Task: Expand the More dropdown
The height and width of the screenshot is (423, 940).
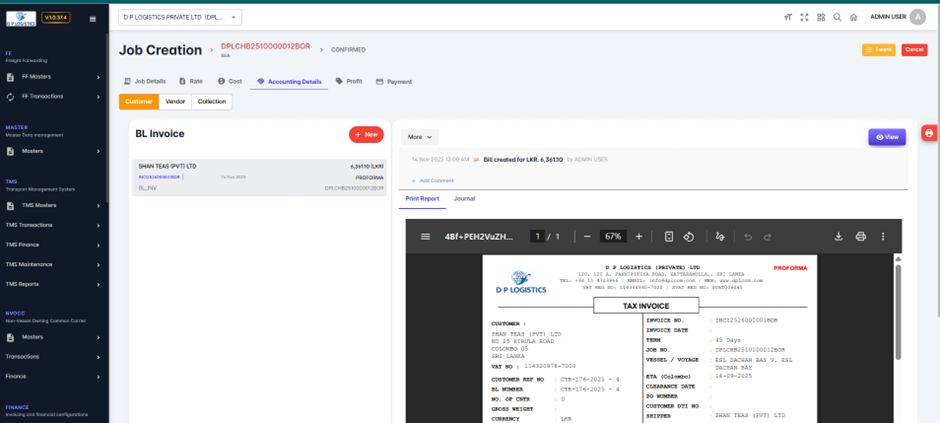Action: [x=419, y=137]
